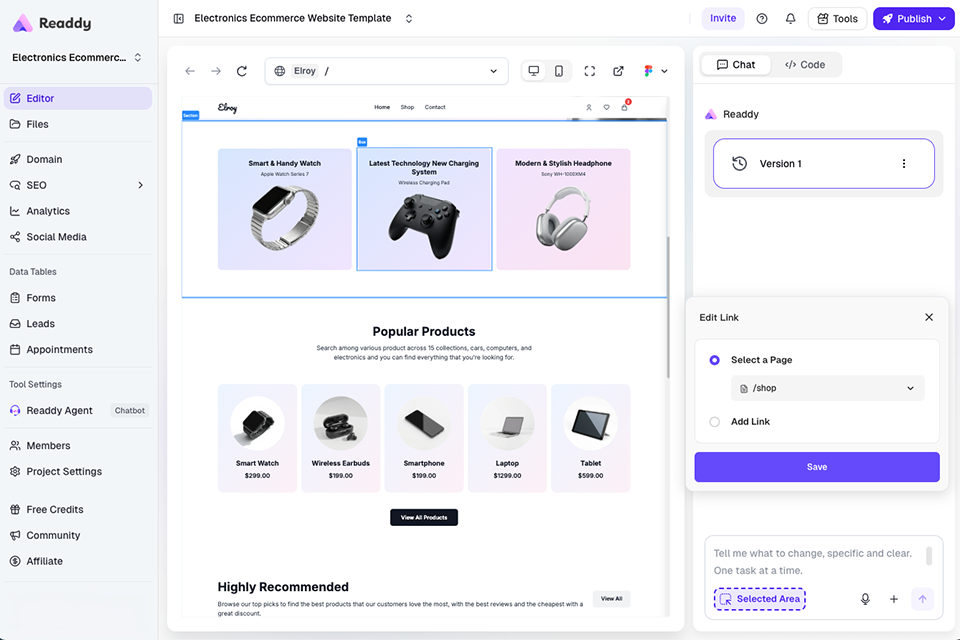
Task: Save the link settings
Action: tap(817, 467)
